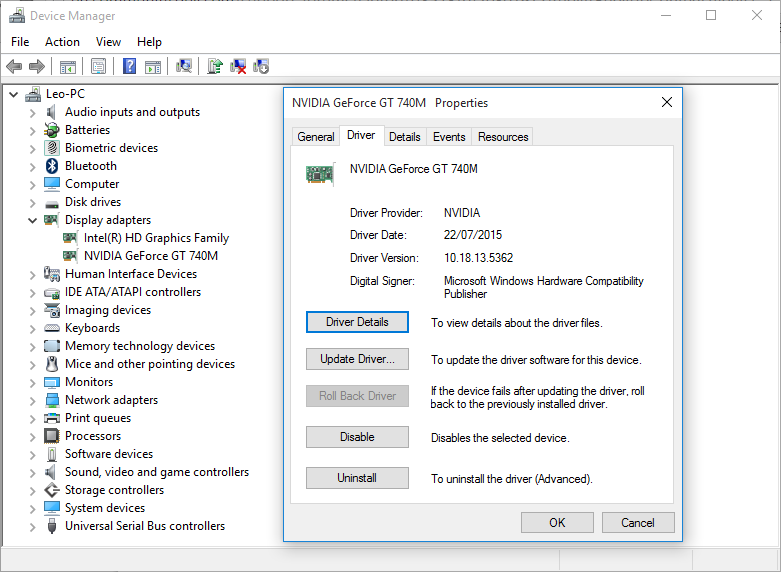Expand the System devices node
The width and height of the screenshot is (781, 572).
32,509
